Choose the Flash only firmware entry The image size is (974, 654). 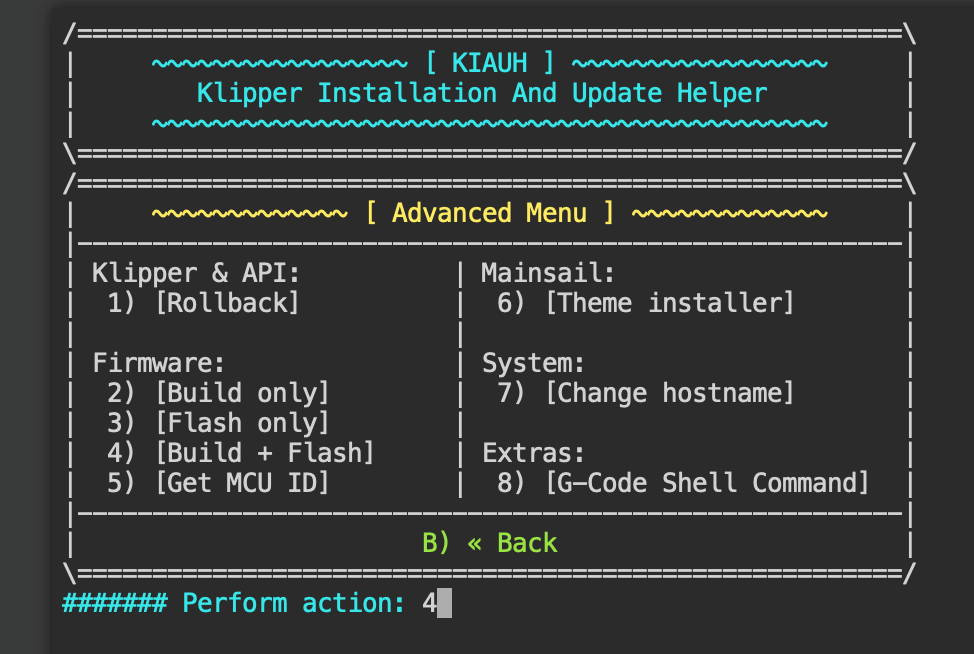[x=218, y=423]
